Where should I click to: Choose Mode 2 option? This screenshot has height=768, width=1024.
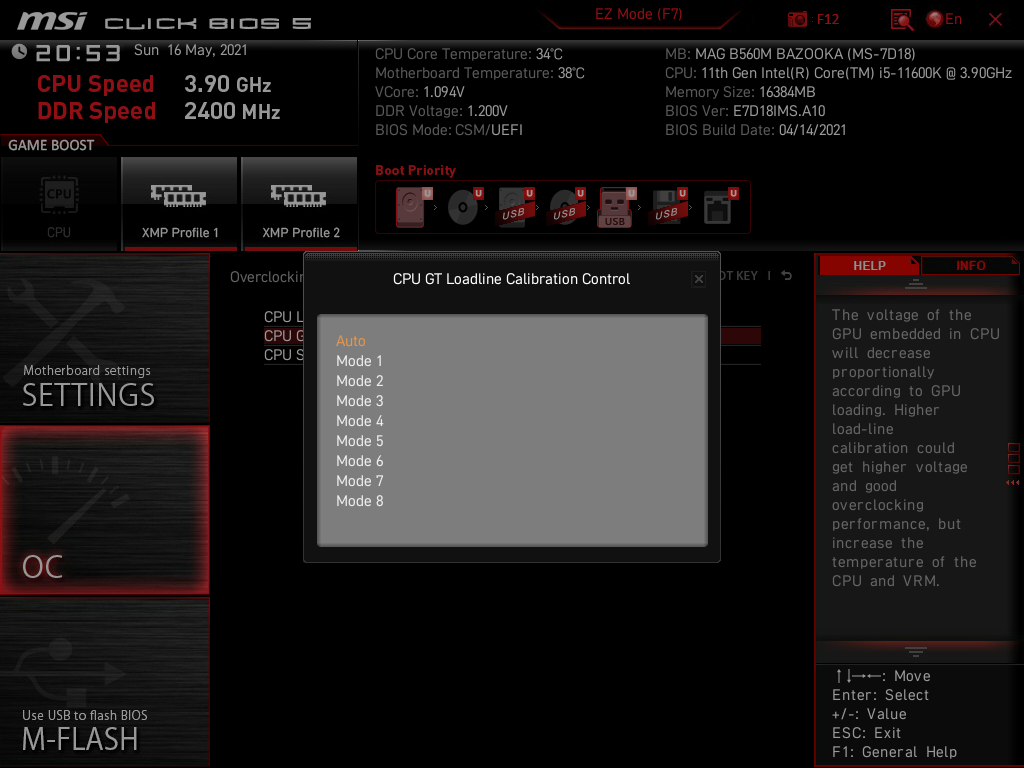pyautogui.click(x=359, y=381)
